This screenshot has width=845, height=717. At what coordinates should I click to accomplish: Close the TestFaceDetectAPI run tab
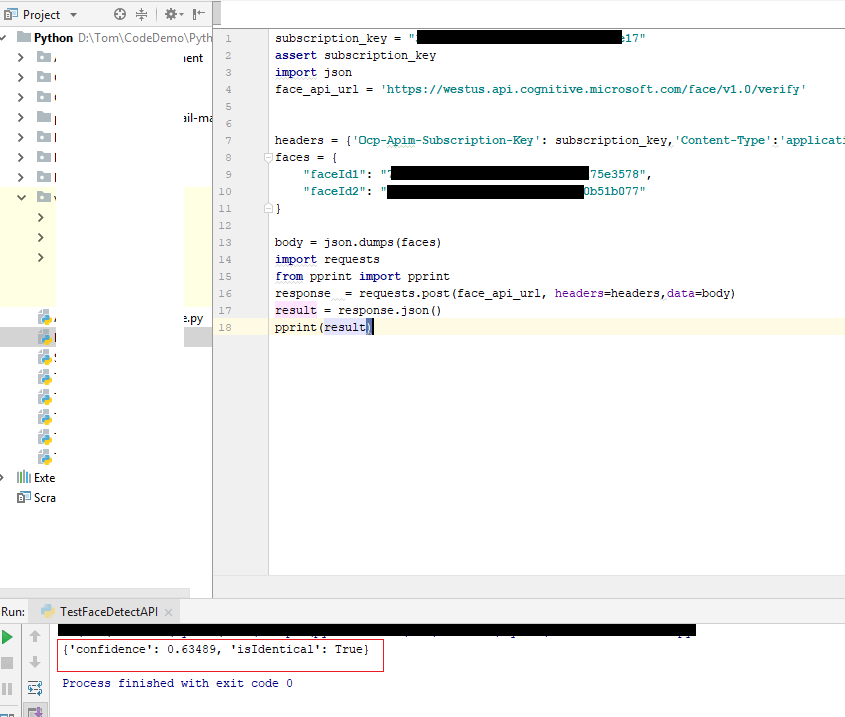[168, 612]
